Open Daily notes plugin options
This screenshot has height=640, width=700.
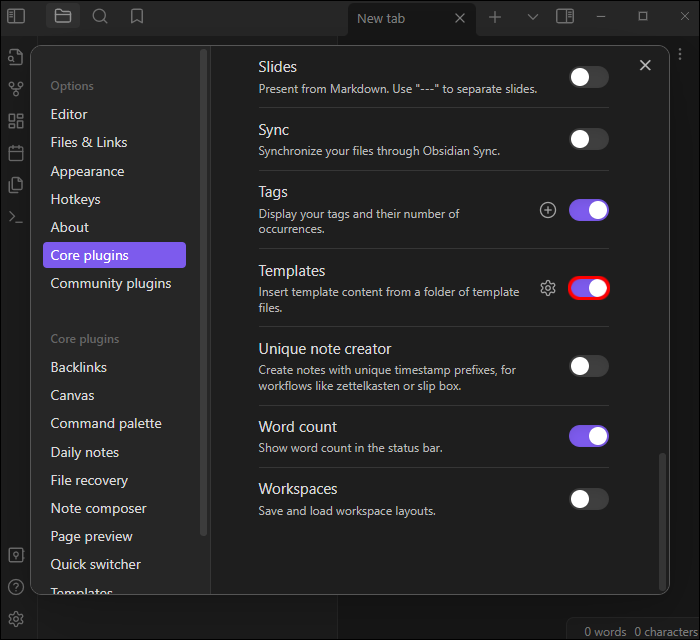pyautogui.click(x=85, y=452)
